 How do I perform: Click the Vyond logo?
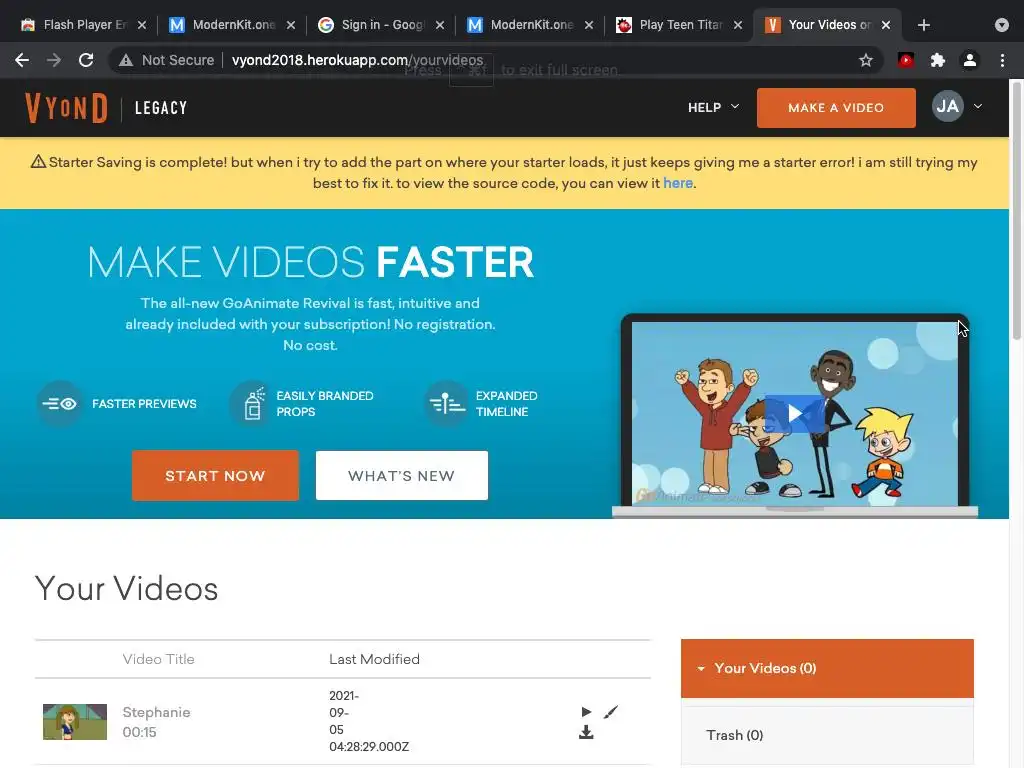(x=66, y=108)
